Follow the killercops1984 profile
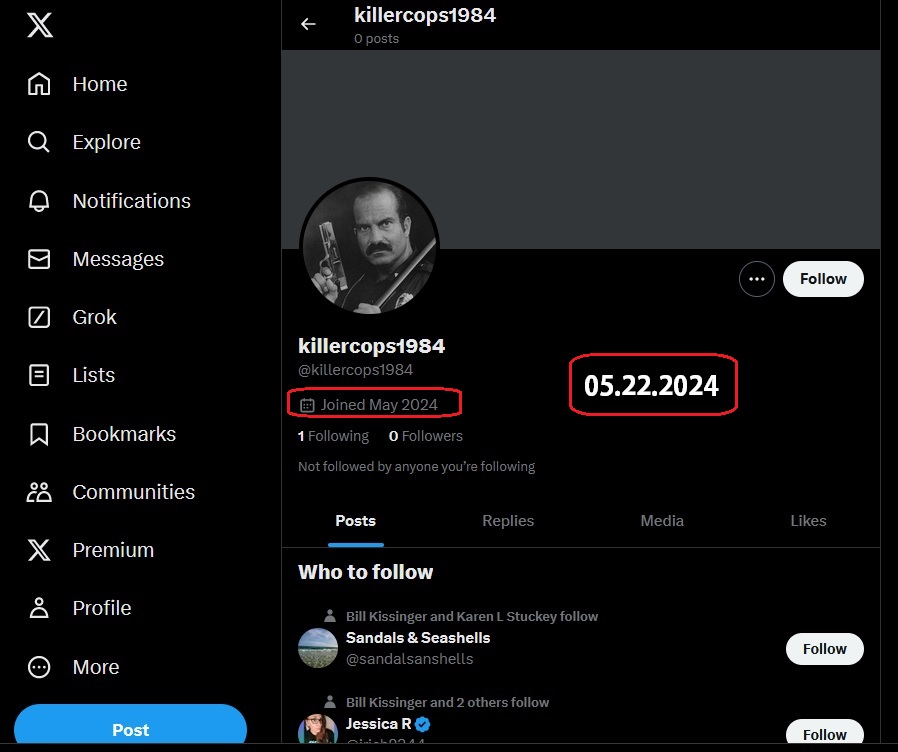Image resolution: width=898 pixels, height=752 pixels. point(823,279)
